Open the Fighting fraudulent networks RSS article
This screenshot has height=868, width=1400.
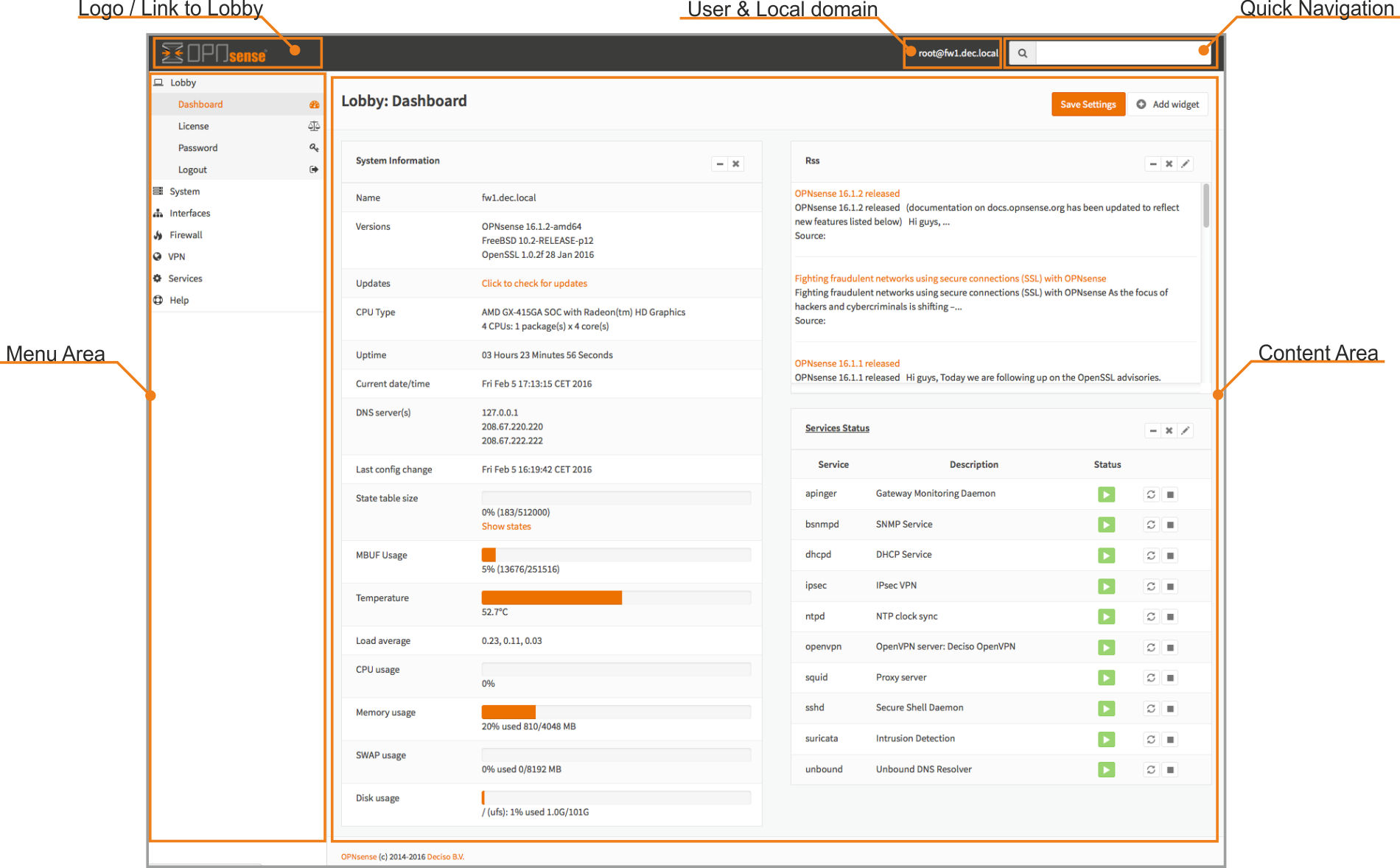click(950, 279)
